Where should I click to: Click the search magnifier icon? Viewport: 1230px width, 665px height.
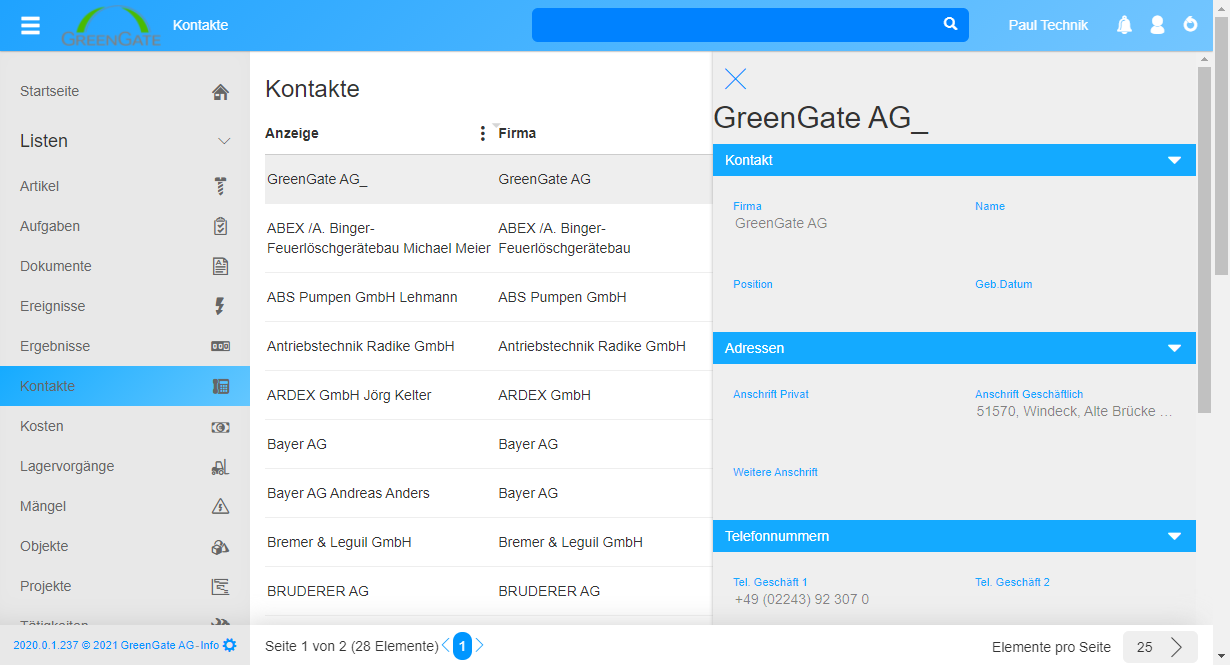[x=950, y=24]
